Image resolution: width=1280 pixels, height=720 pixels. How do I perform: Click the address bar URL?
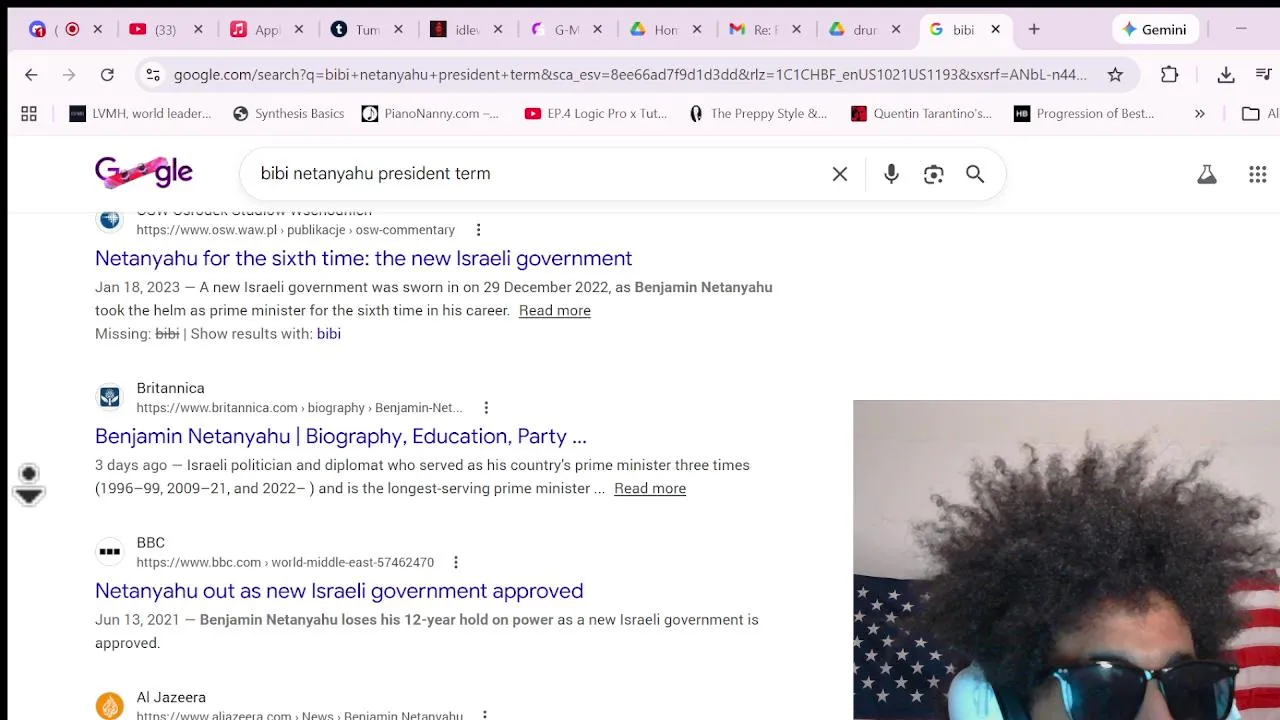click(x=630, y=74)
